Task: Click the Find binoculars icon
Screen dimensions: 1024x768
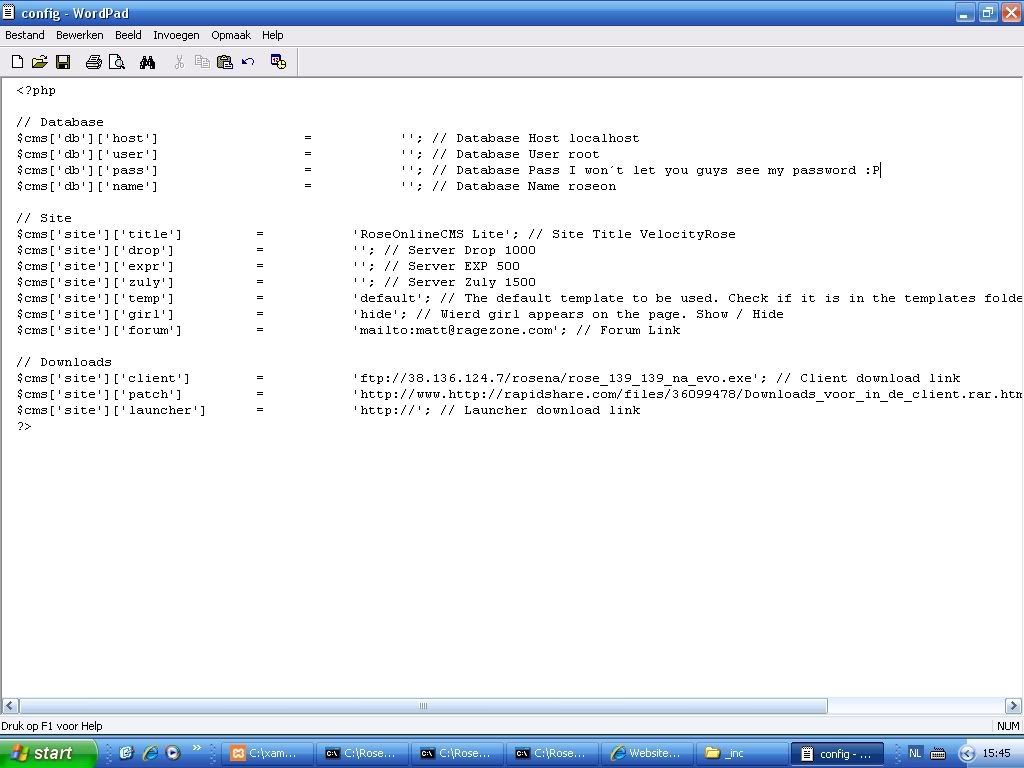Action: pos(147,62)
